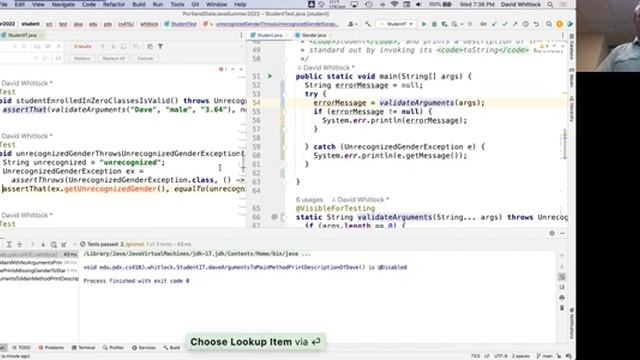
Task: Click the 'Process finished with exit code 0' line
Action: (136, 281)
